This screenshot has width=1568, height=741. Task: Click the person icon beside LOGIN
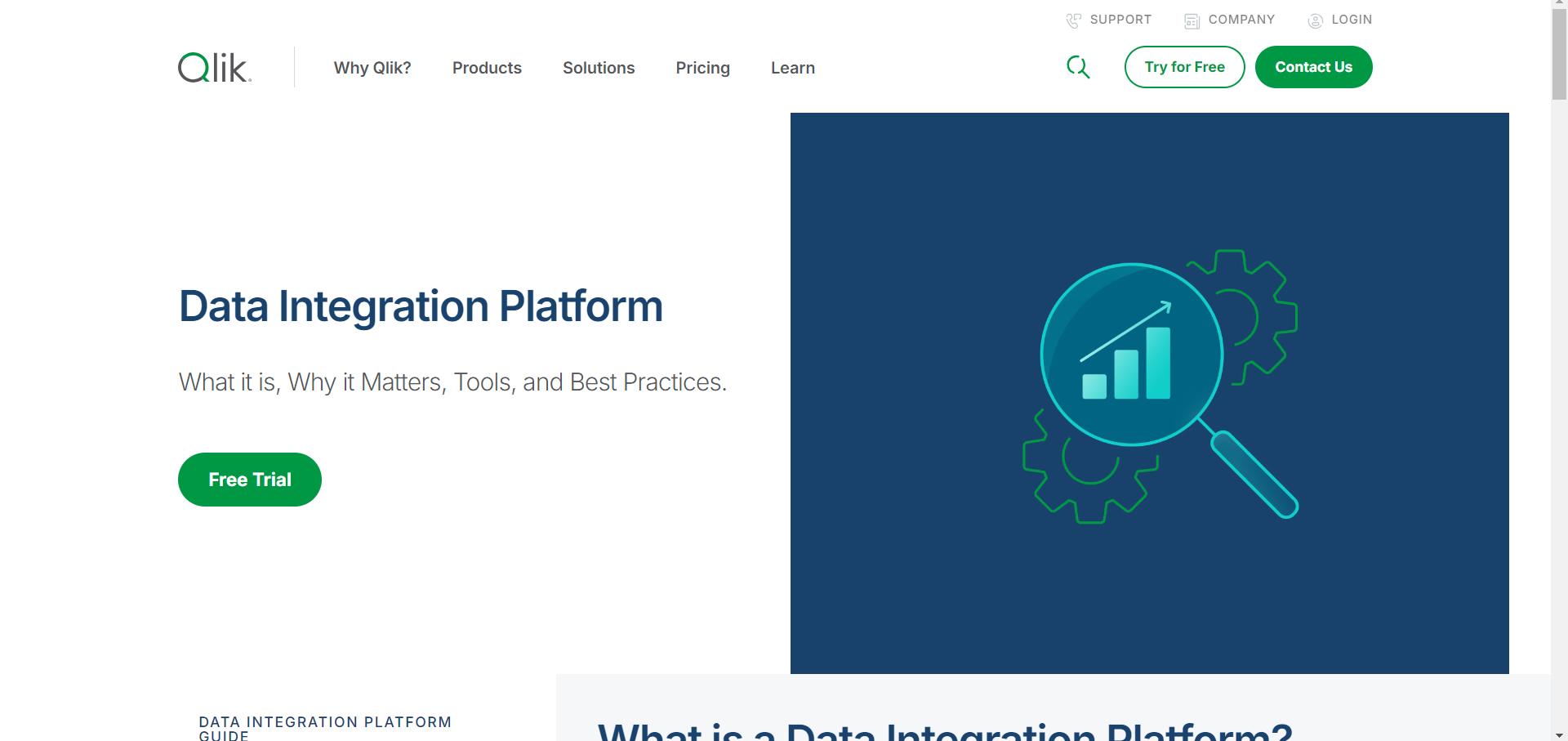pyautogui.click(x=1315, y=20)
